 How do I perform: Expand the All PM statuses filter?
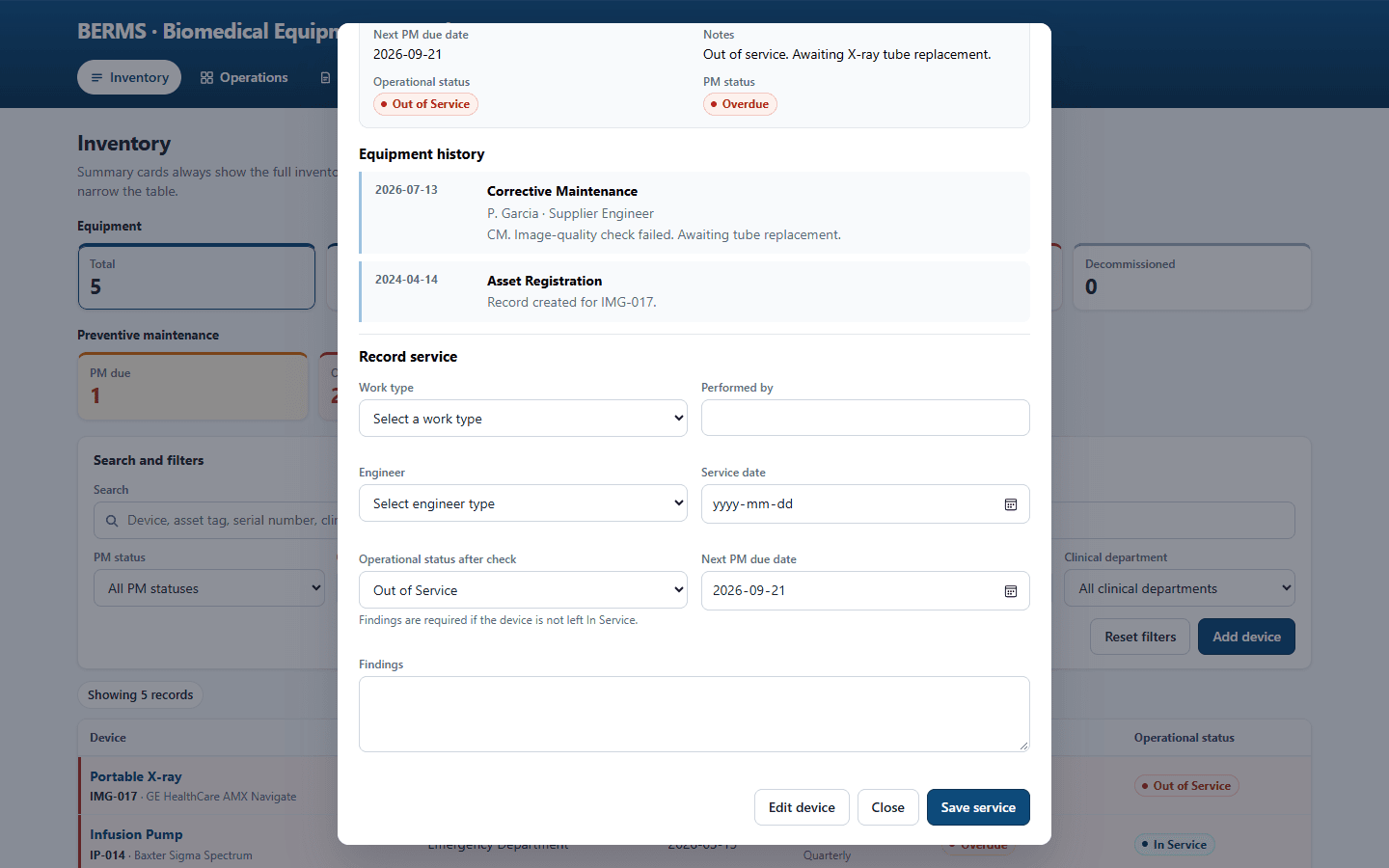coord(209,588)
